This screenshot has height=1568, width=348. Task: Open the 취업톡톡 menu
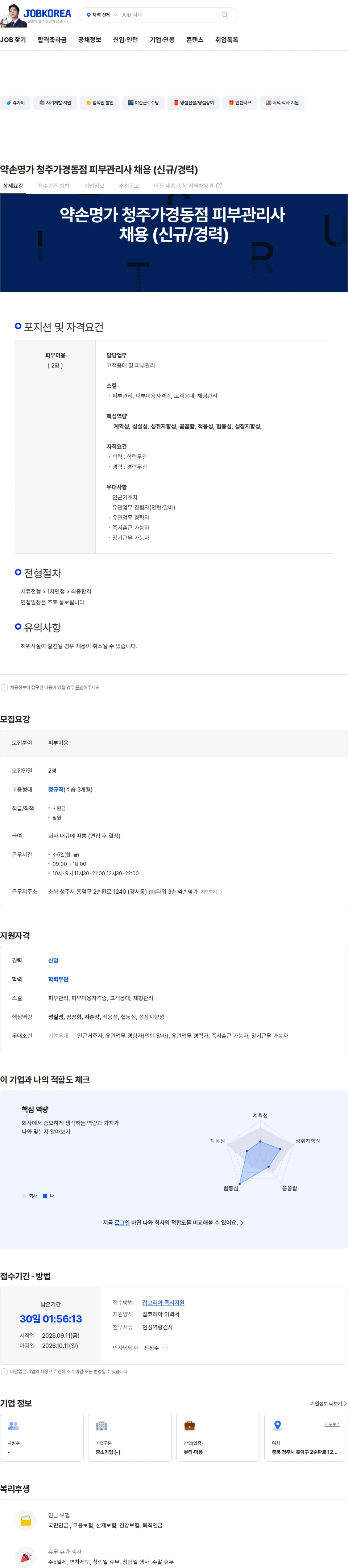(x=227, y=39)
